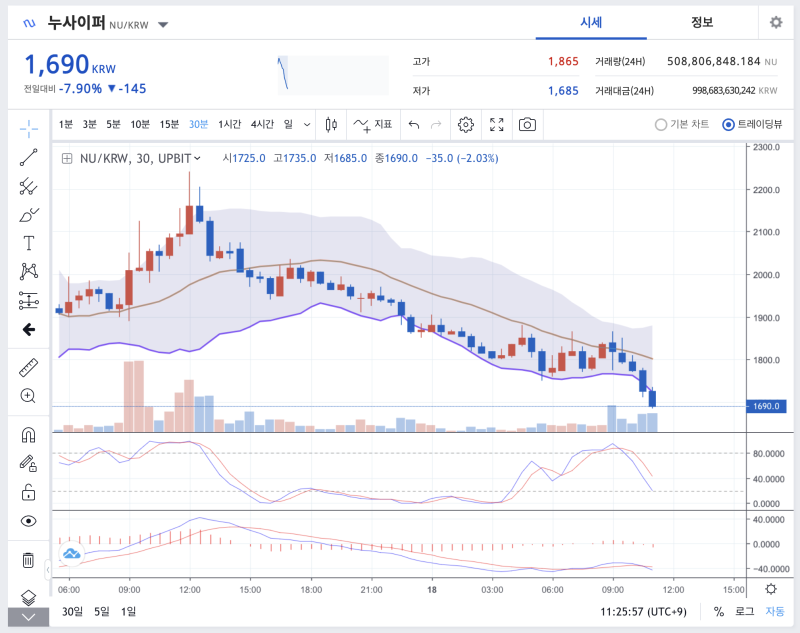Select the crosshair cursor tool
Image resolution: width=800 pixels, height=633 pixels.
pyautogui.click(x=29, y=129)
